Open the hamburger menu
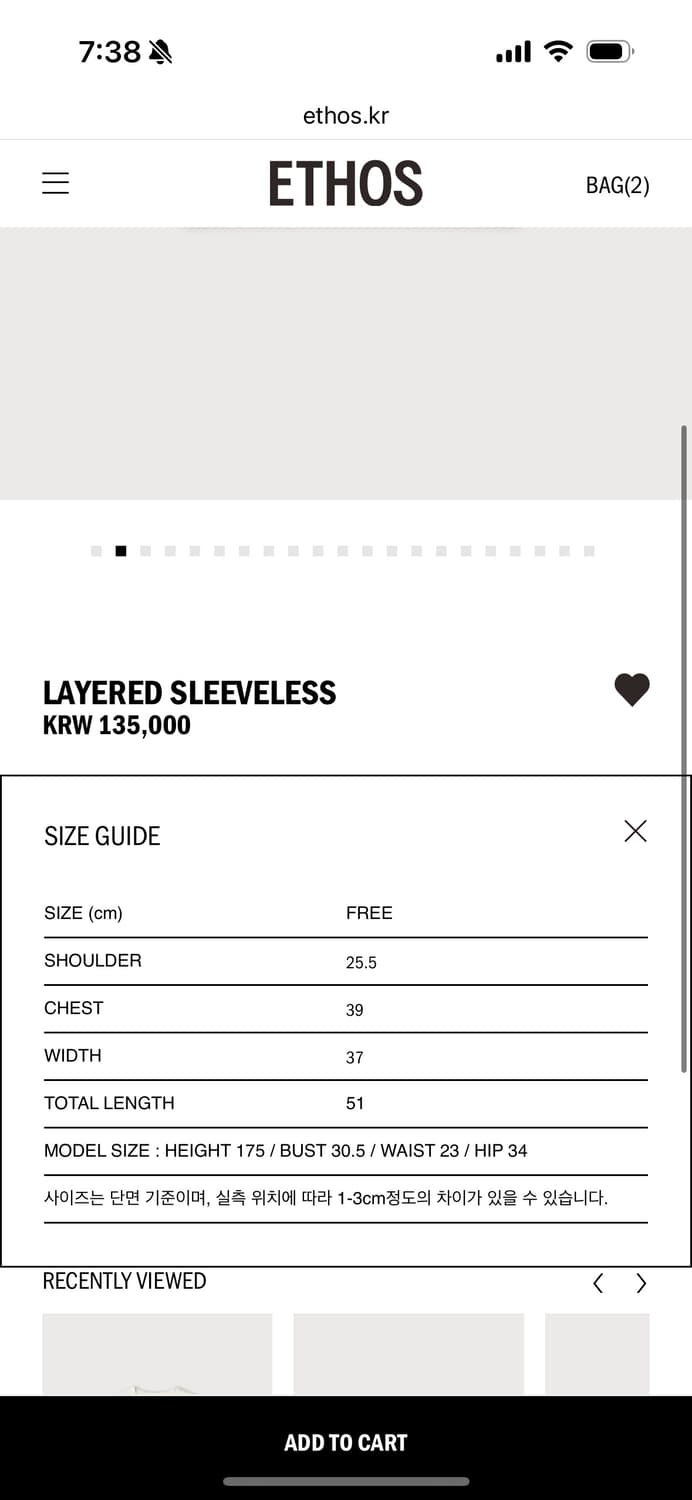 pyautogui.click(x=55, y=183)
